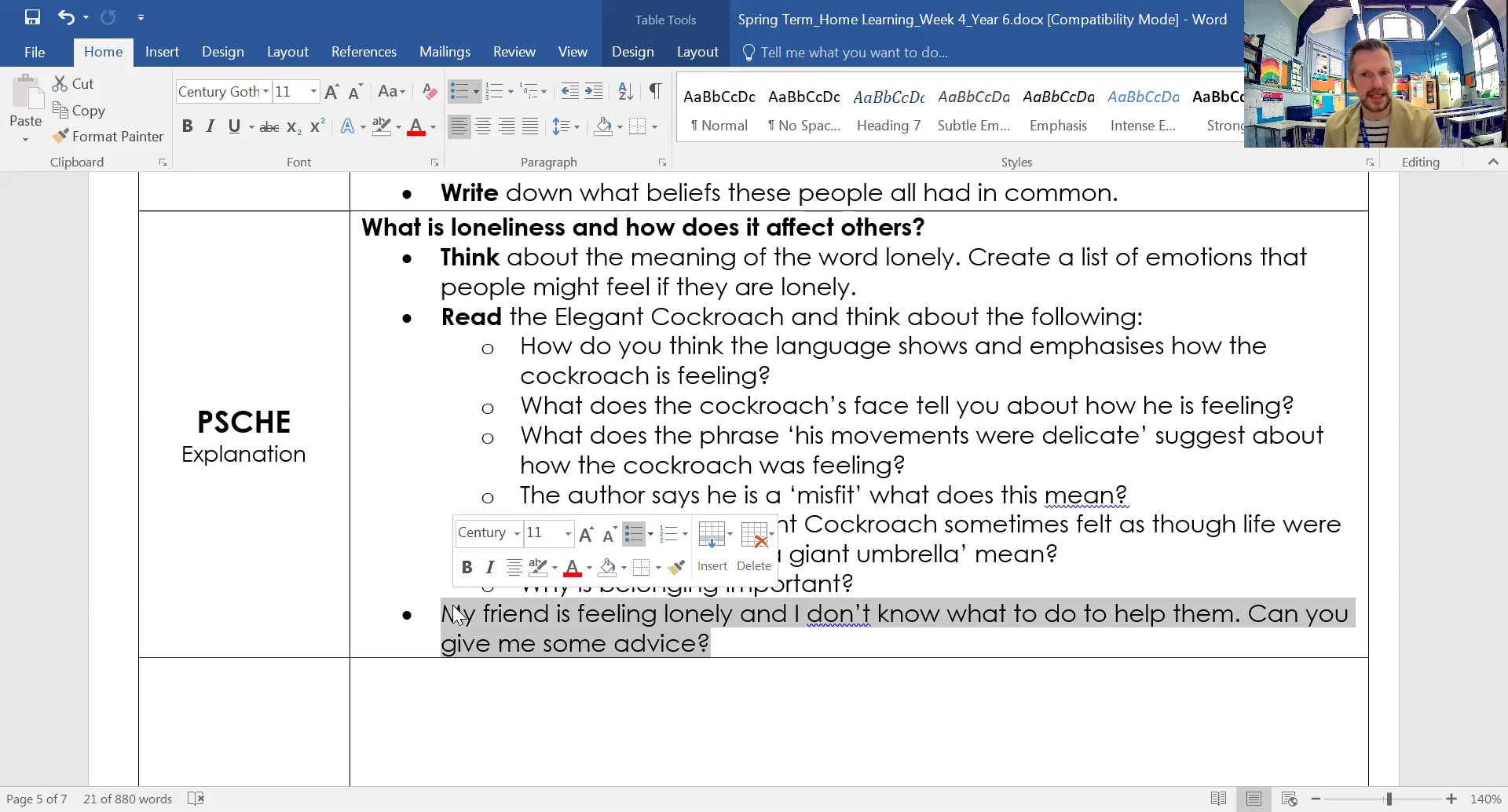Apply the Subtle Emphasis style
This screenshot has height=812, width=1508.
(974, 110)
